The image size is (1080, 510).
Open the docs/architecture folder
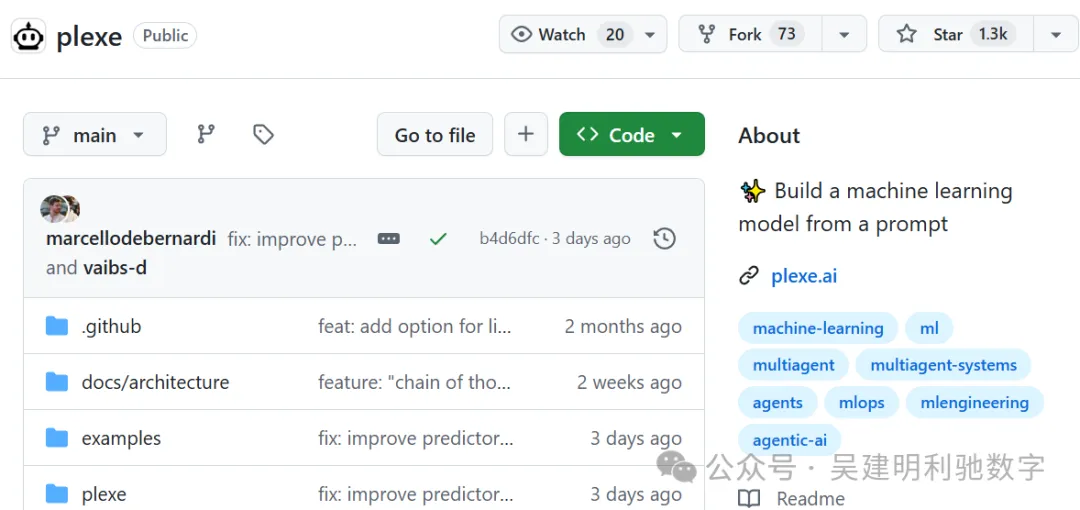point(155,382)
